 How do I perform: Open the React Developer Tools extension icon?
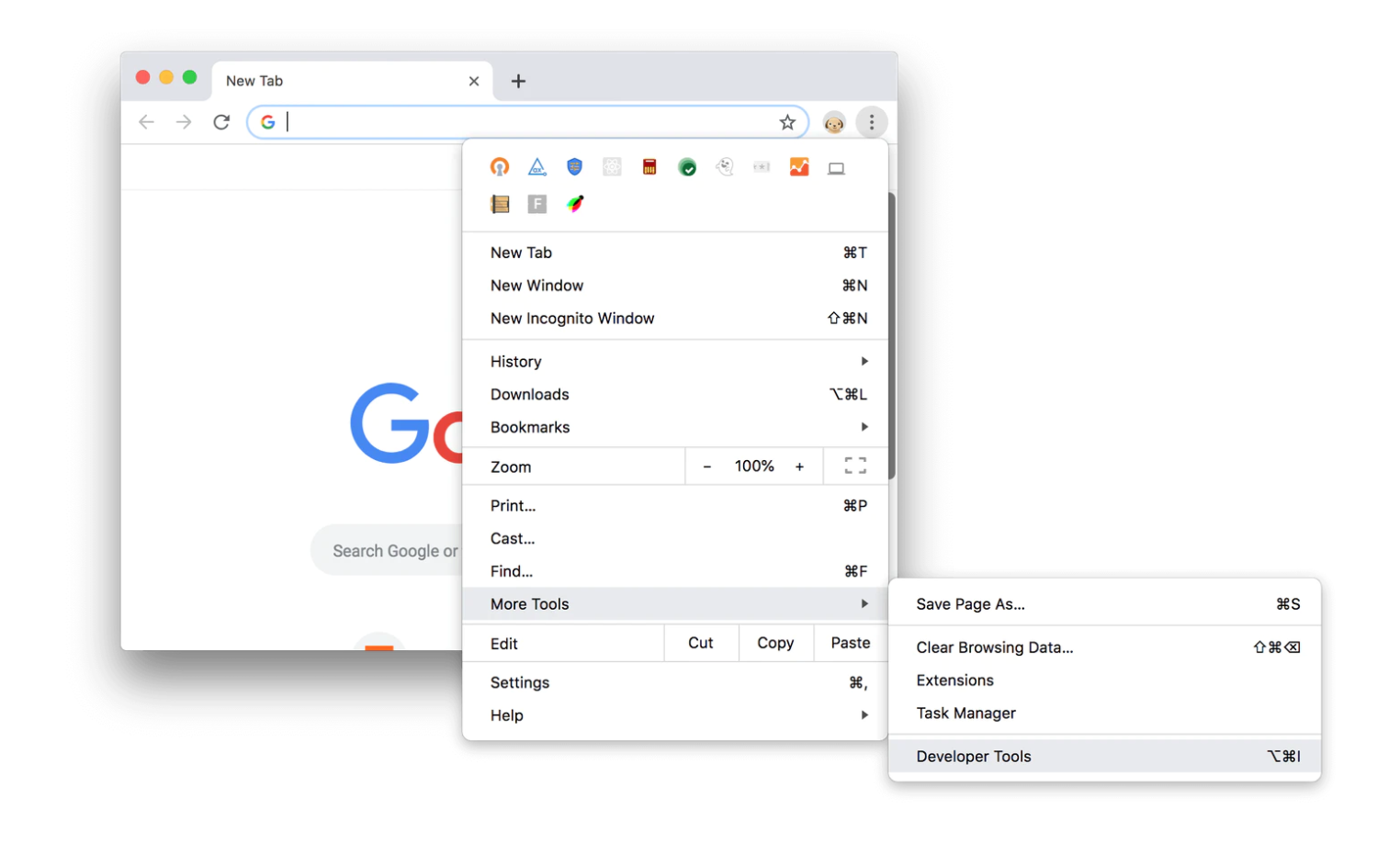(612, 167)
